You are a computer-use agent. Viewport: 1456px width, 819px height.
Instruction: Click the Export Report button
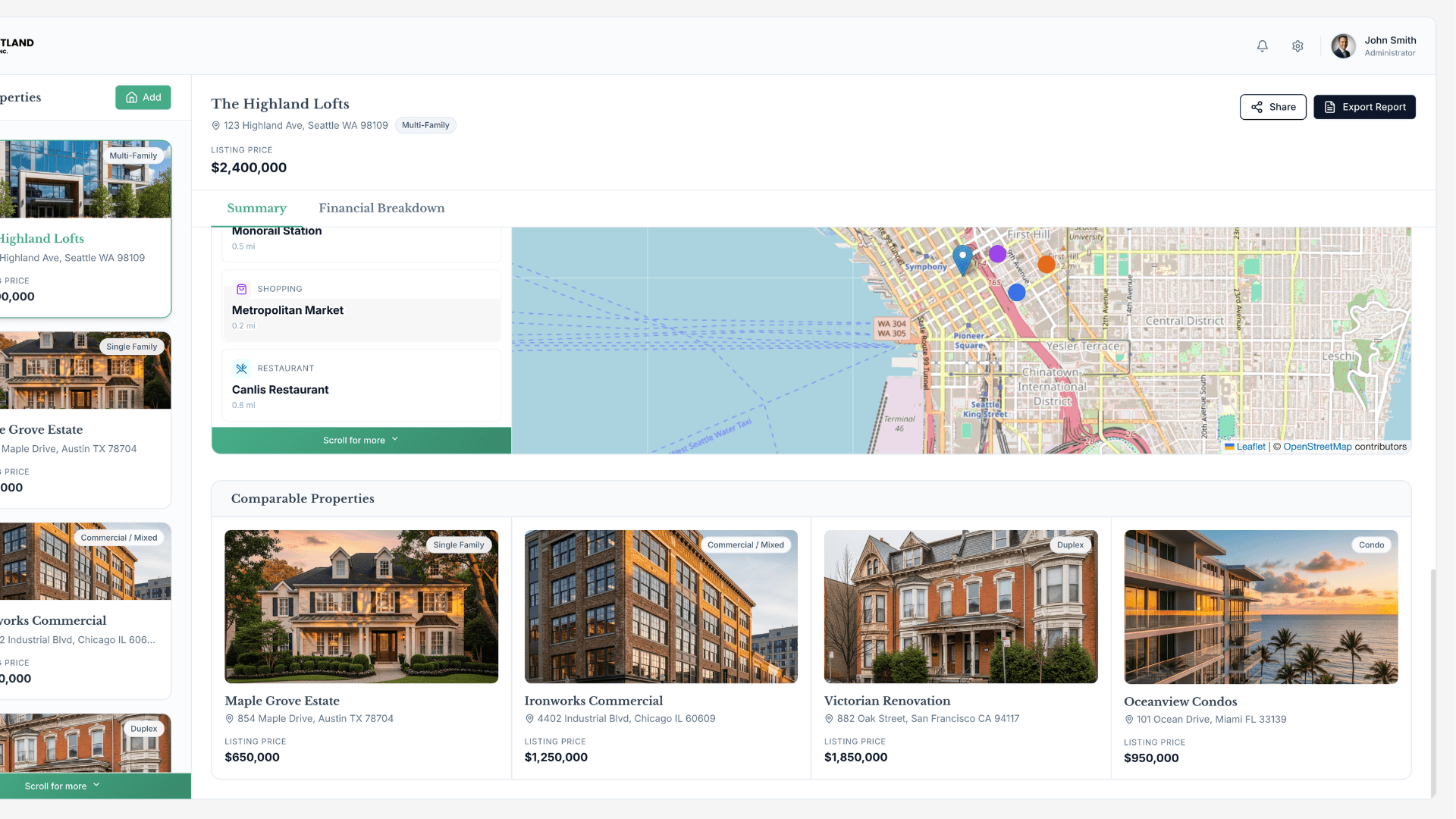point(1364,107)
